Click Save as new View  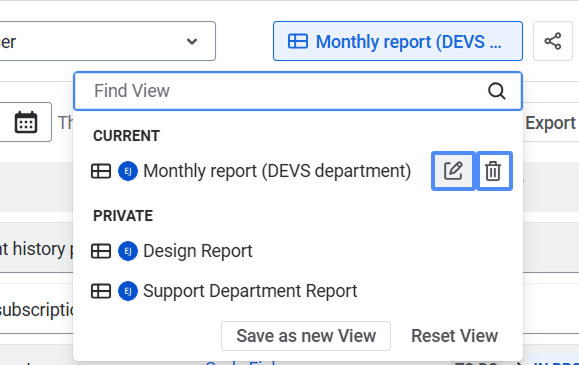[306, 336]
